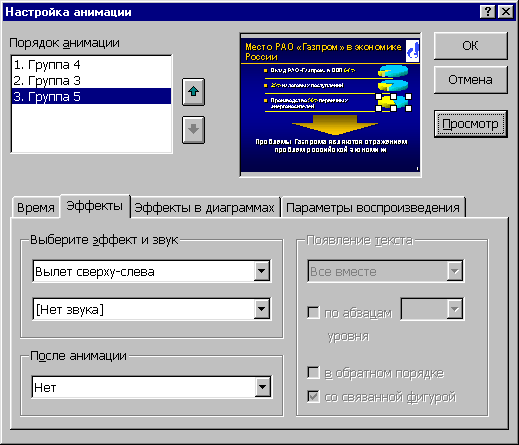Toggle the 'по абзацам' checkbox
The height and width of the screenshot is (445, 519).
tap(313, 313)
